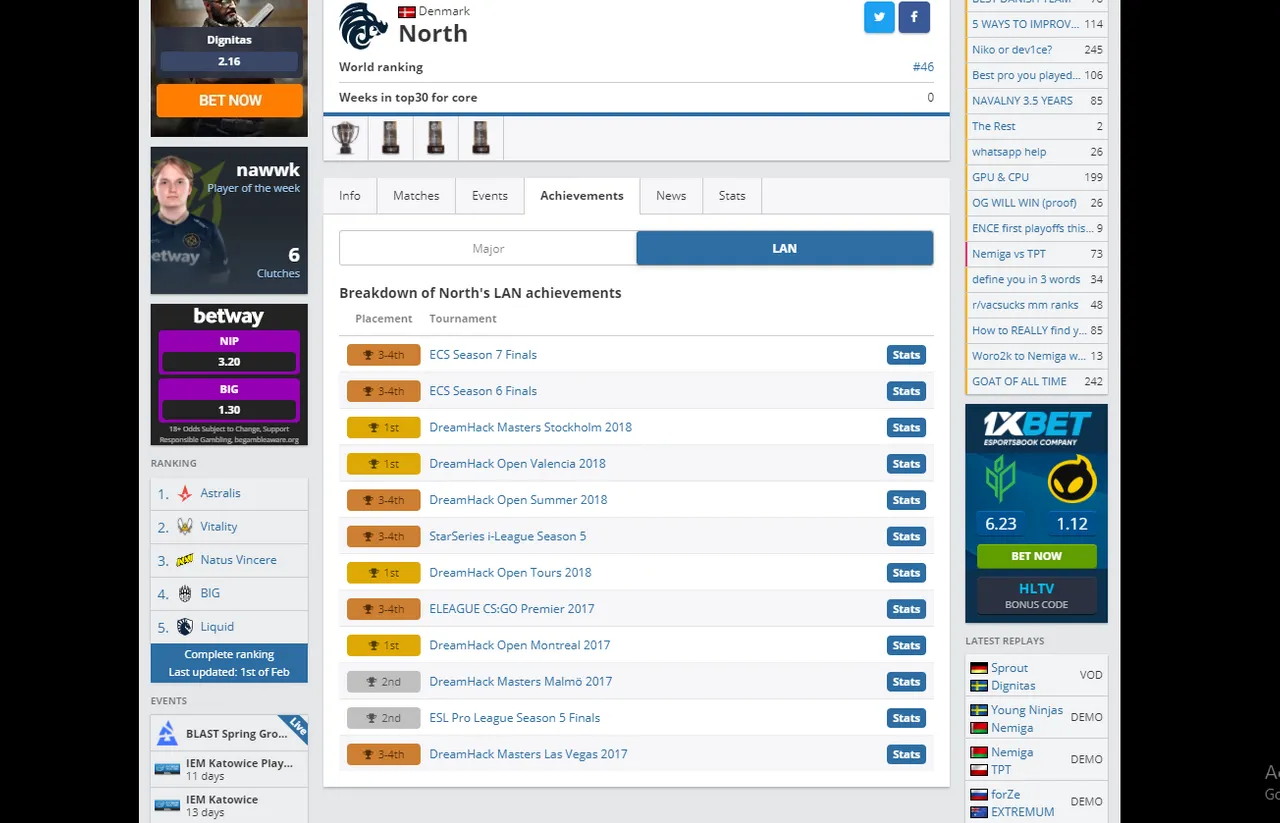Click 1st placement badge for DreamHack Open Tours 2018
1280x823 pixels.
click(x=384, y=573)
